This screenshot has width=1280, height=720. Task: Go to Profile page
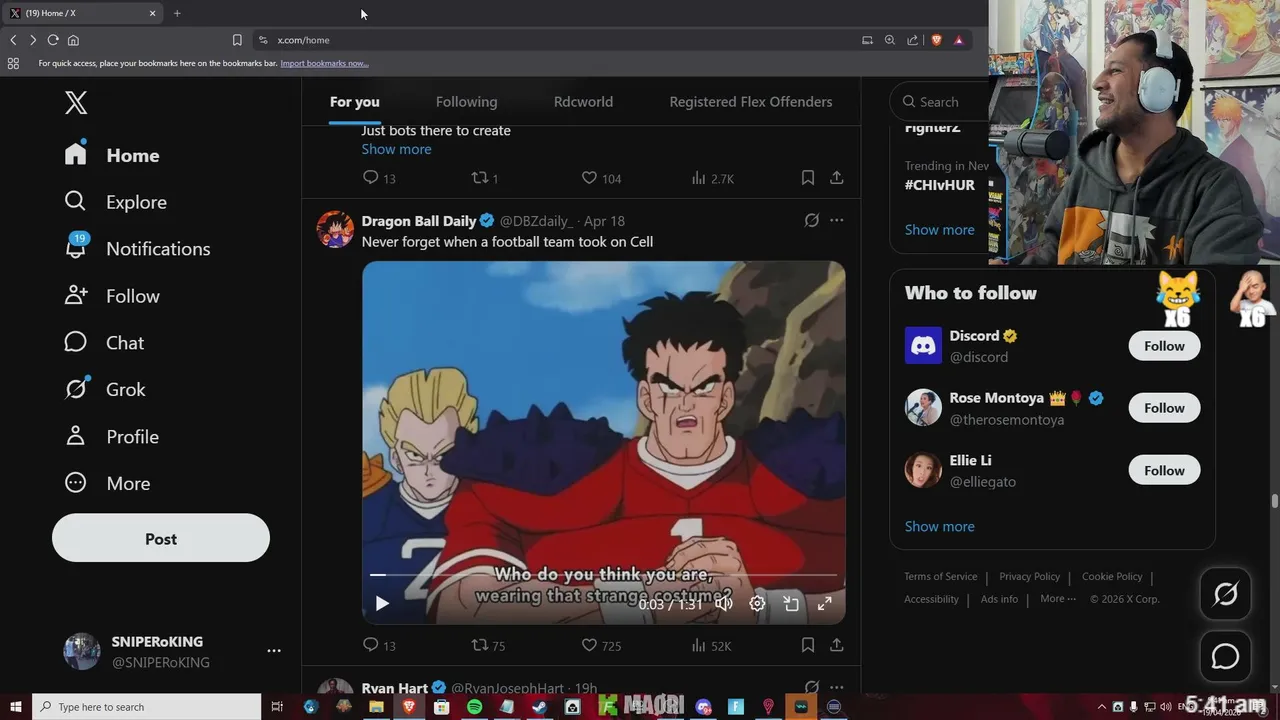pyautogui.click(x=112, y=436)
